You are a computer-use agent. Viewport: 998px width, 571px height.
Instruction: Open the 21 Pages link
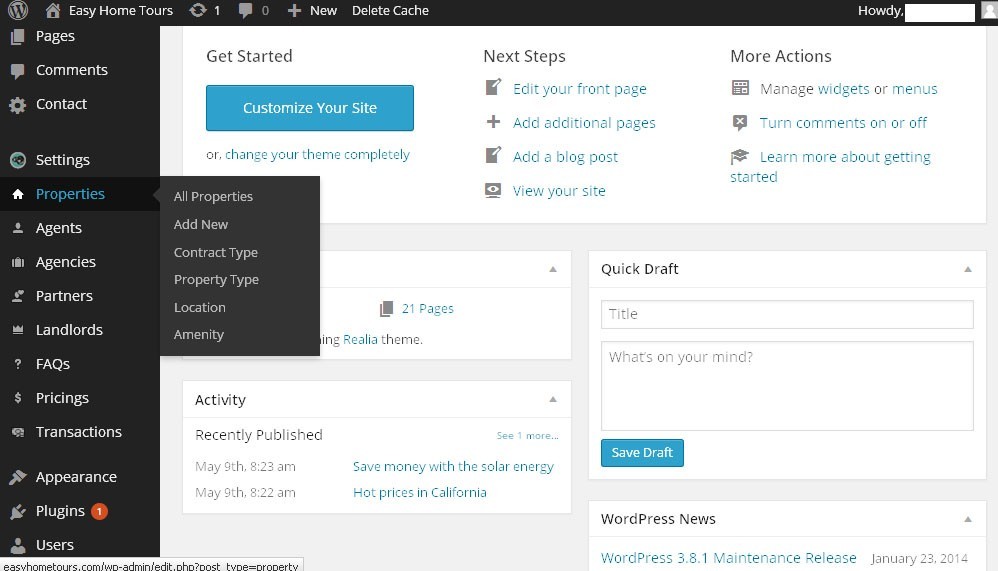coord(428,309)
